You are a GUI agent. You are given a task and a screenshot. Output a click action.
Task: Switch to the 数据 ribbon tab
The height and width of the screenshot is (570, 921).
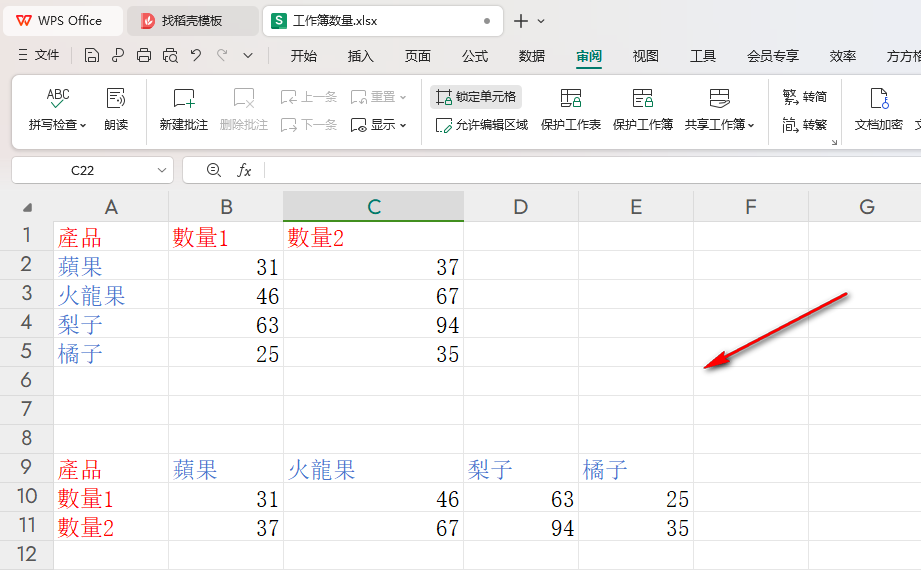coord(532,56)
